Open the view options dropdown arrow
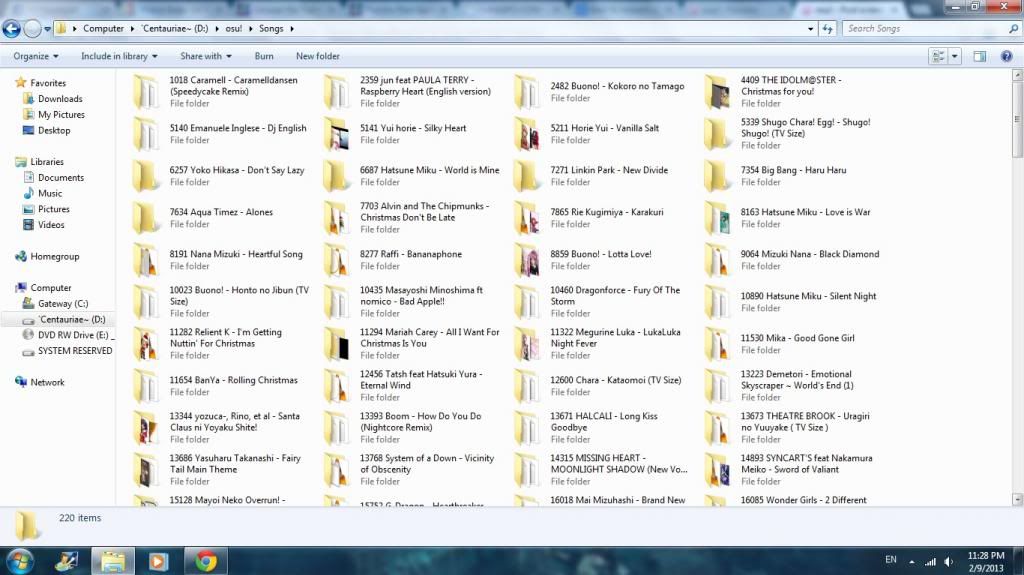1024x575 pixels. click(954, 56)
